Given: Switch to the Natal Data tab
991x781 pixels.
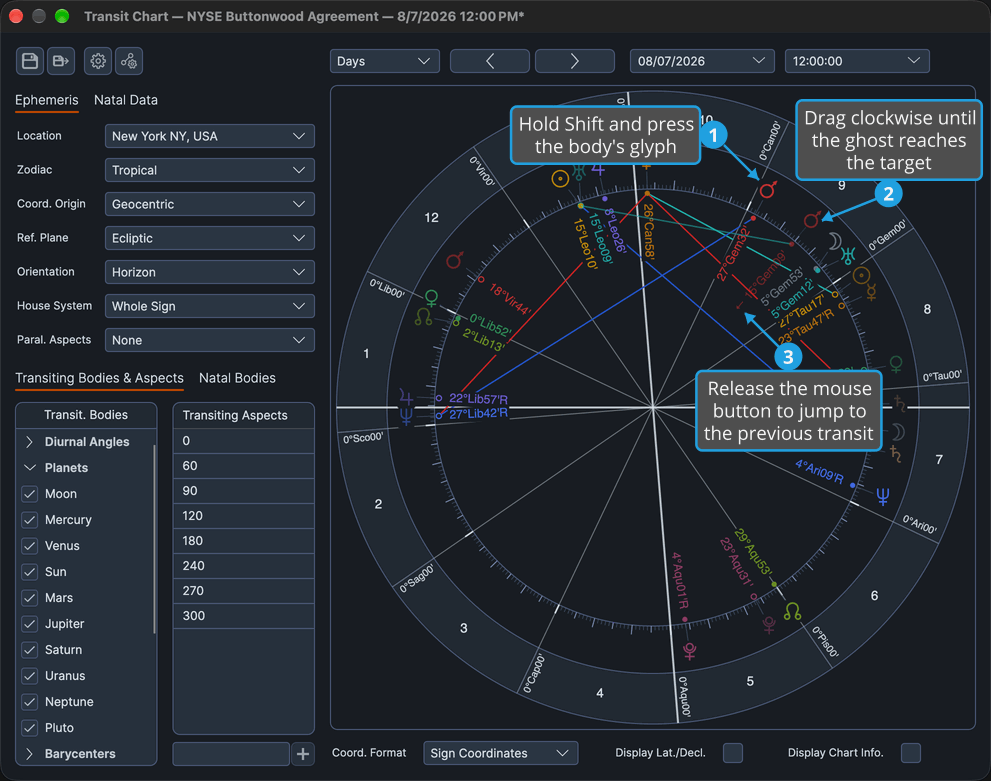Looking at the screenshot, I should pos(126,100).
